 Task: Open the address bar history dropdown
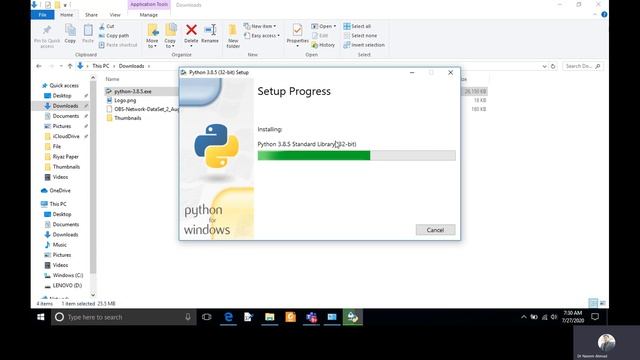544,66
